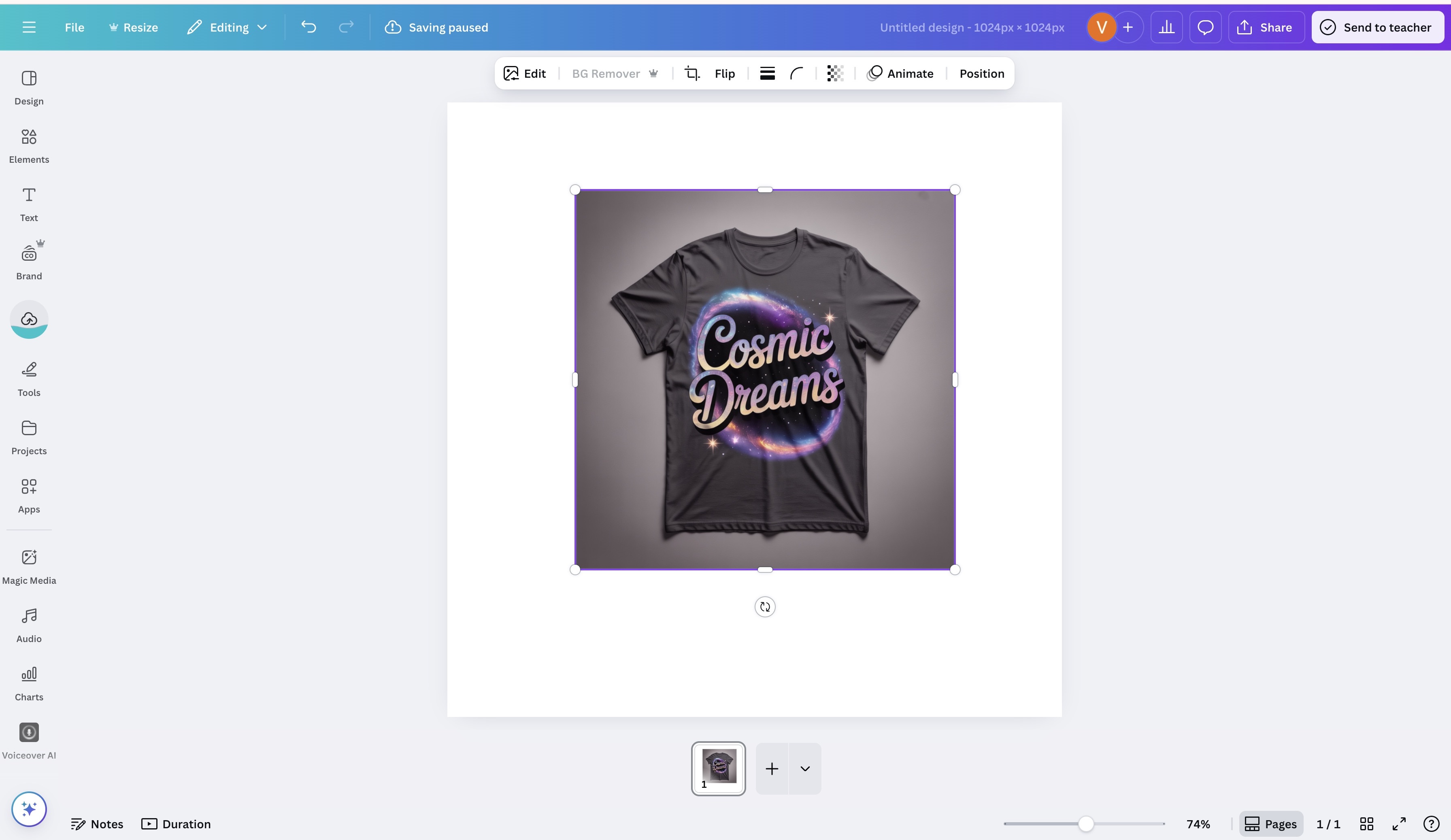Click the rotate handle below the image
Viewport: 1451px width, 840px height.
pyautogui.click(x=765, y=606)
